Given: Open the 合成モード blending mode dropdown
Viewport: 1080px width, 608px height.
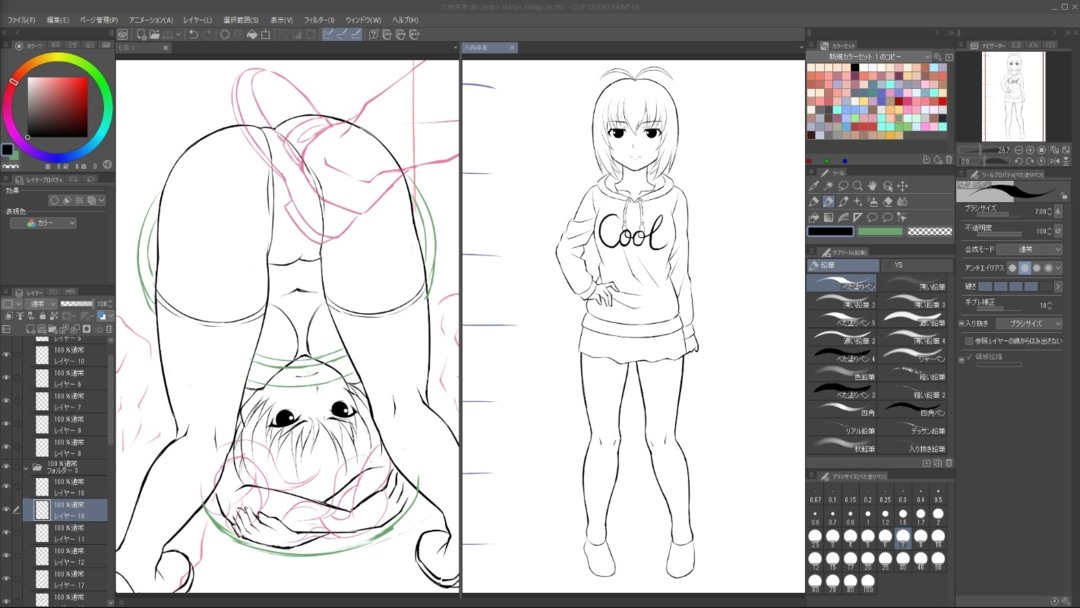Looking at the screenshot, I should point(1029,249).
